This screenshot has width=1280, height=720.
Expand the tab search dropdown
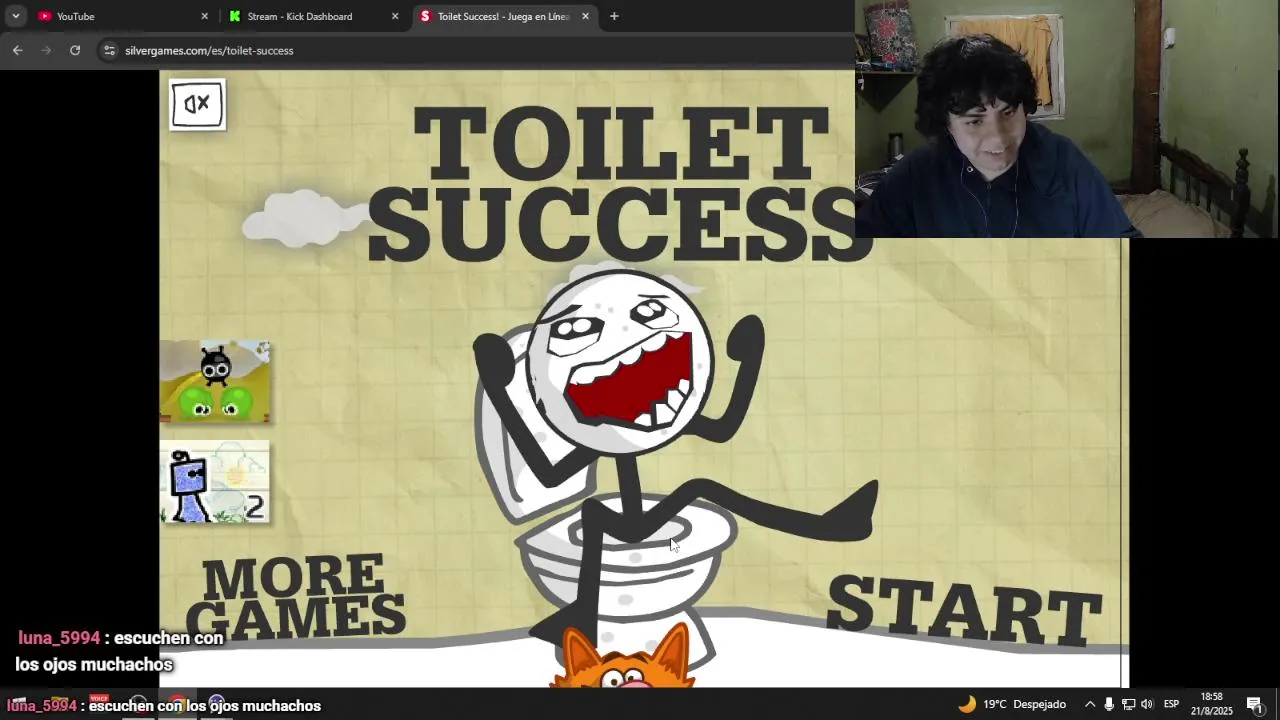point(15,16)
